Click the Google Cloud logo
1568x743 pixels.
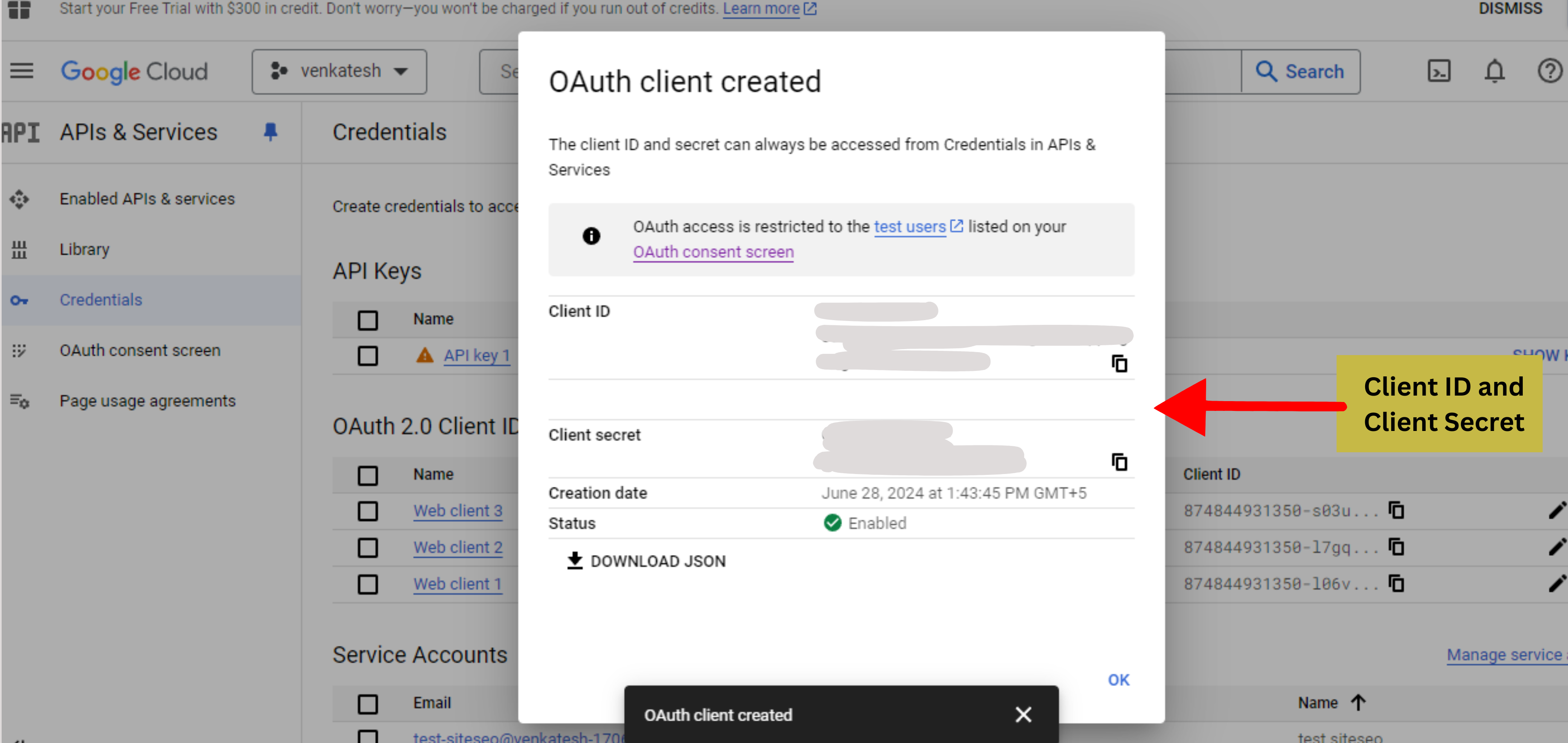[x=135, y=71]
